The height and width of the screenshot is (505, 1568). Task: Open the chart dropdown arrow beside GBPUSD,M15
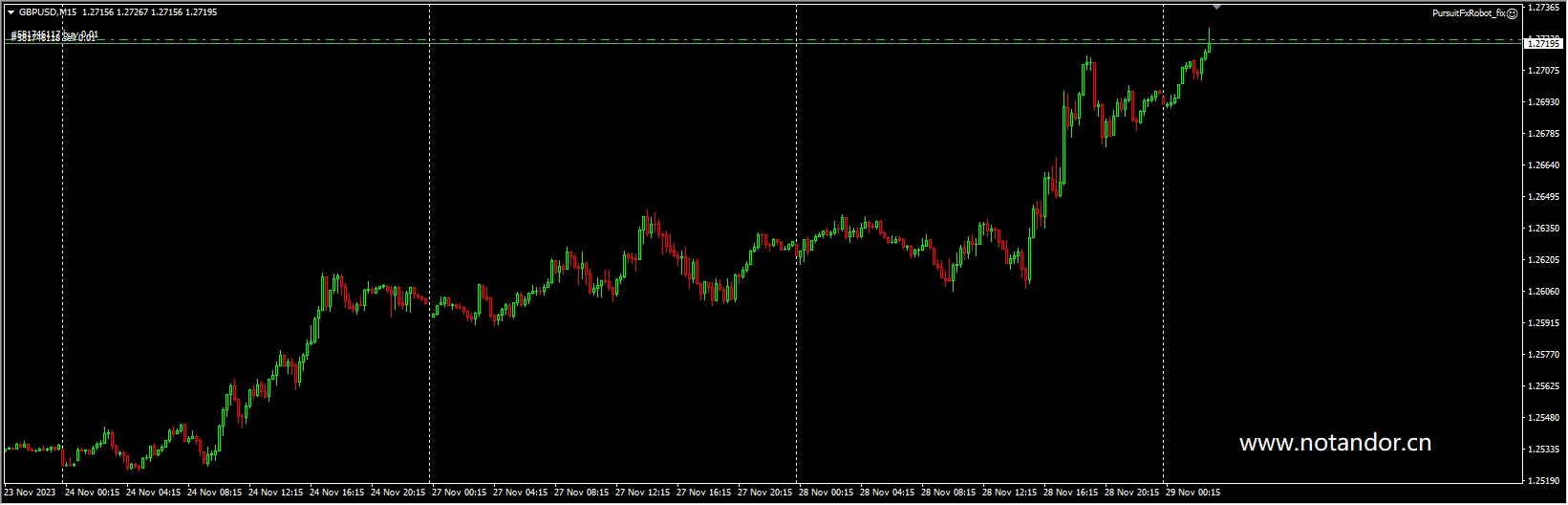(11, 12)
